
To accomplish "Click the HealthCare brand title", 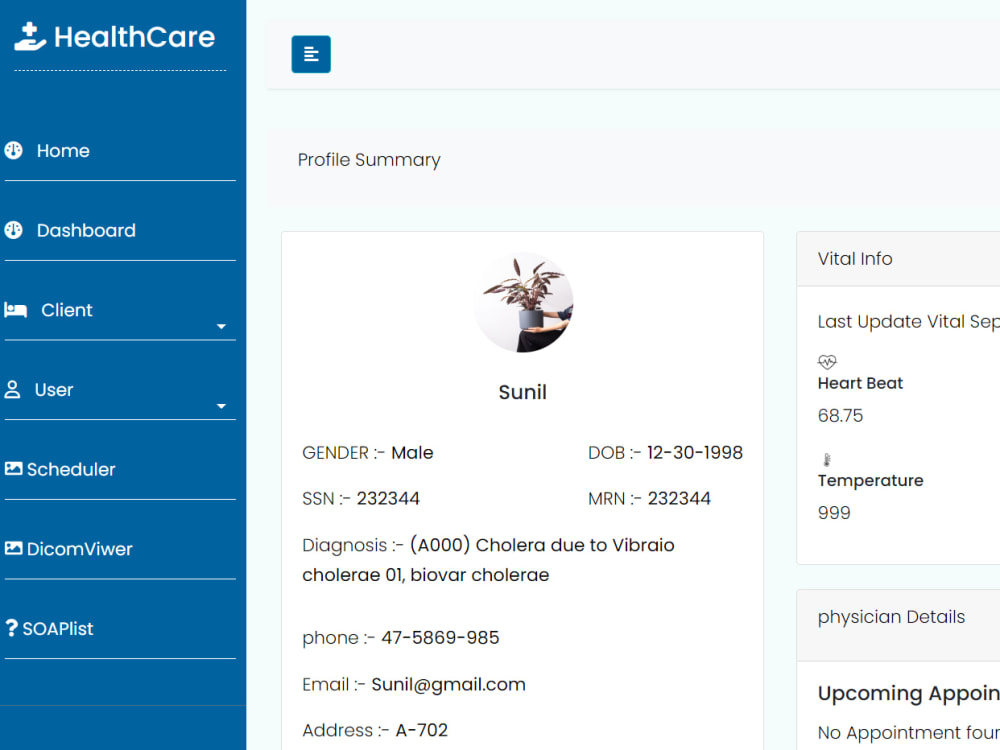I will 135,37.
